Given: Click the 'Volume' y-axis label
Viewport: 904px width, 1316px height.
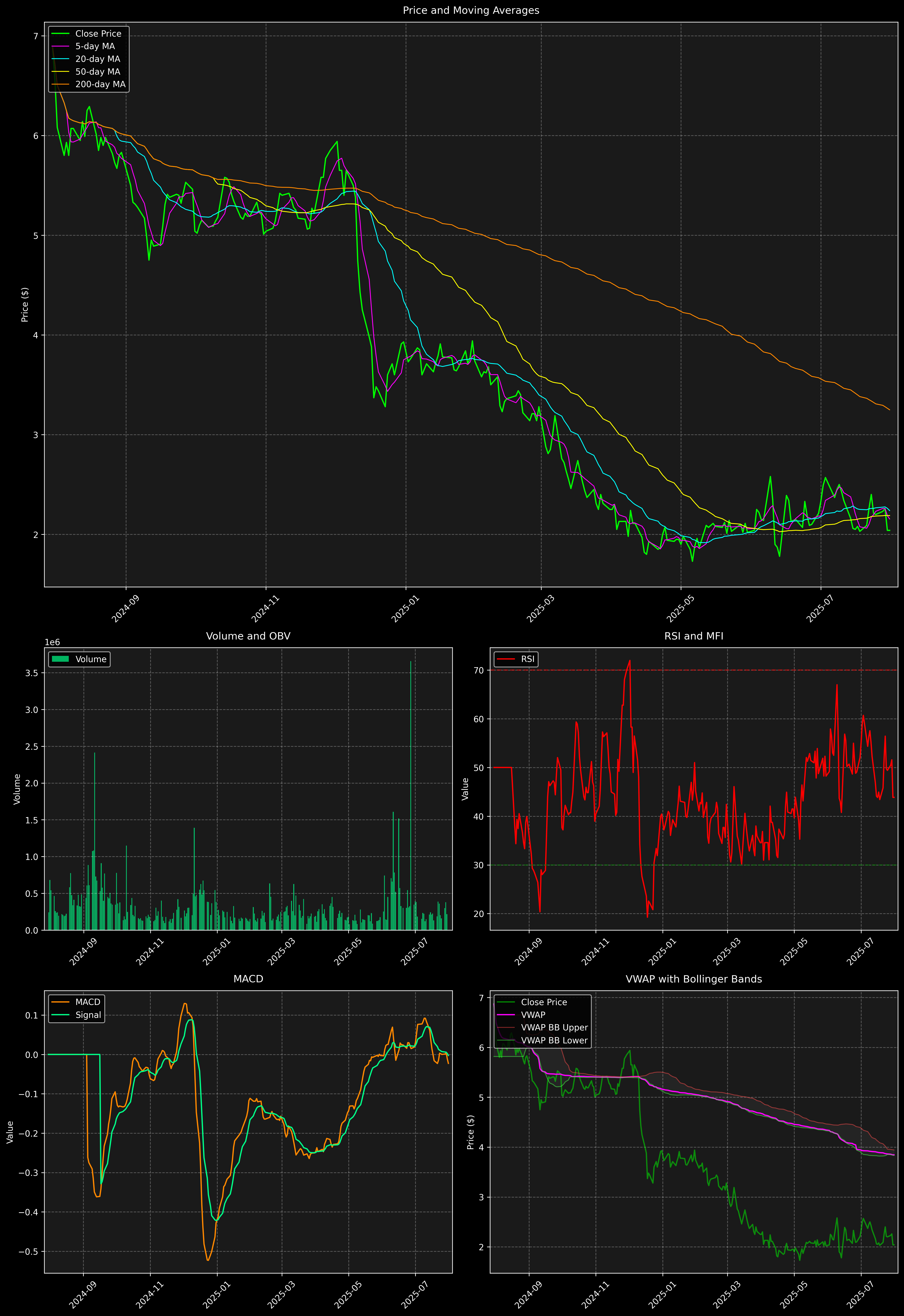Looking at the screenshot, I should pos(17,789).
